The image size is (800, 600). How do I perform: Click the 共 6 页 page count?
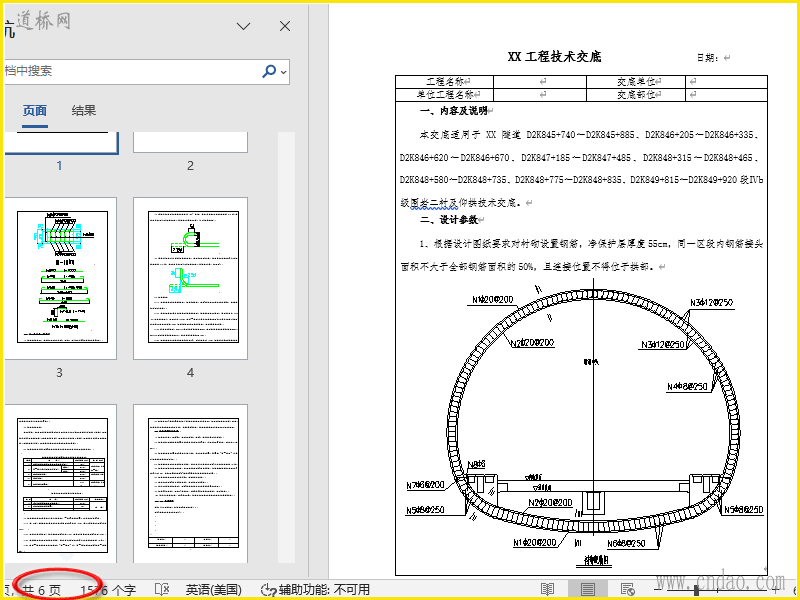[x=42, y=590]
